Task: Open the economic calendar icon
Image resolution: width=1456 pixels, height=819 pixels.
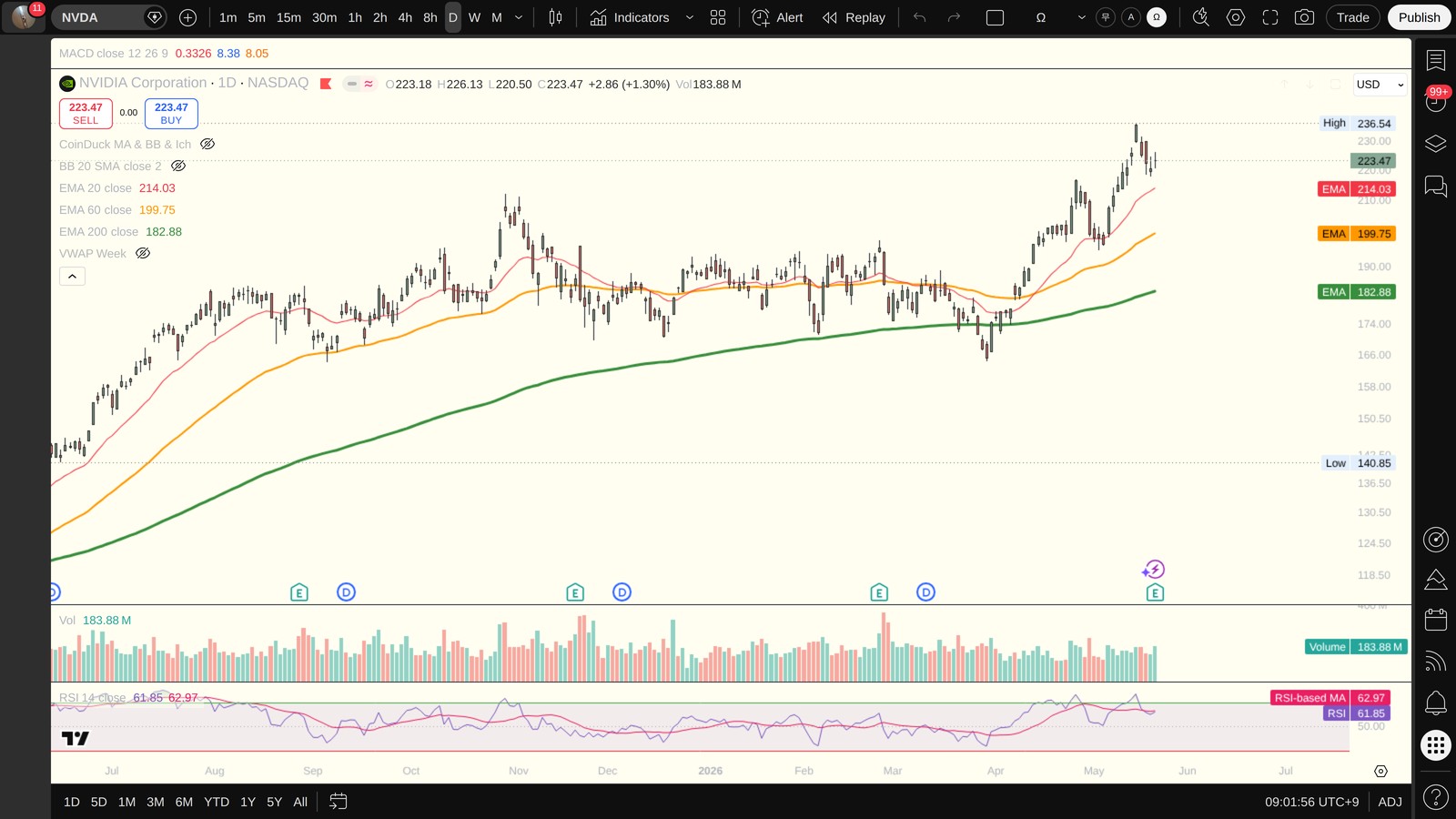Action: (1436, 620)
